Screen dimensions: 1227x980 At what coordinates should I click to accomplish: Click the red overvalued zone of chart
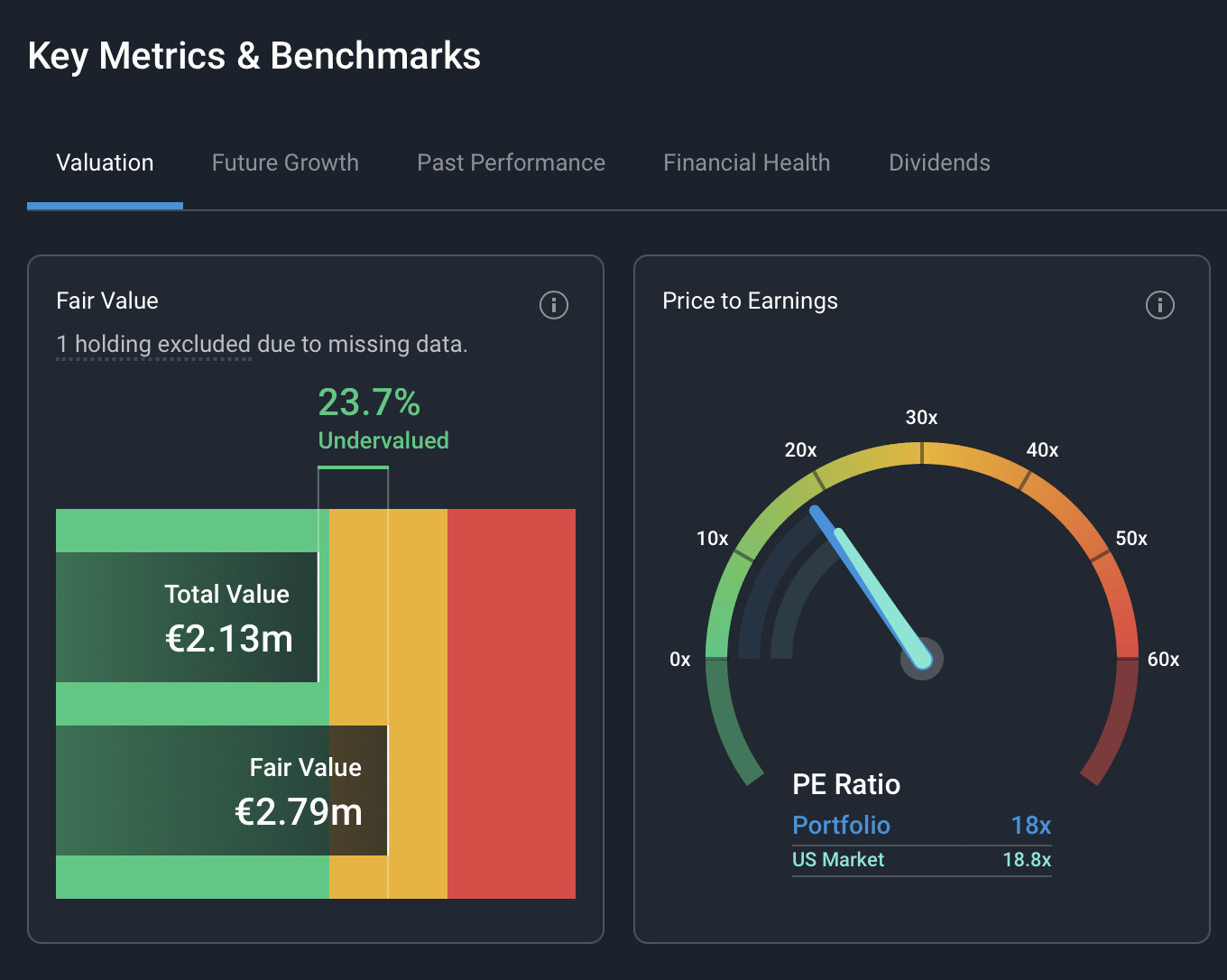(512, 704)
